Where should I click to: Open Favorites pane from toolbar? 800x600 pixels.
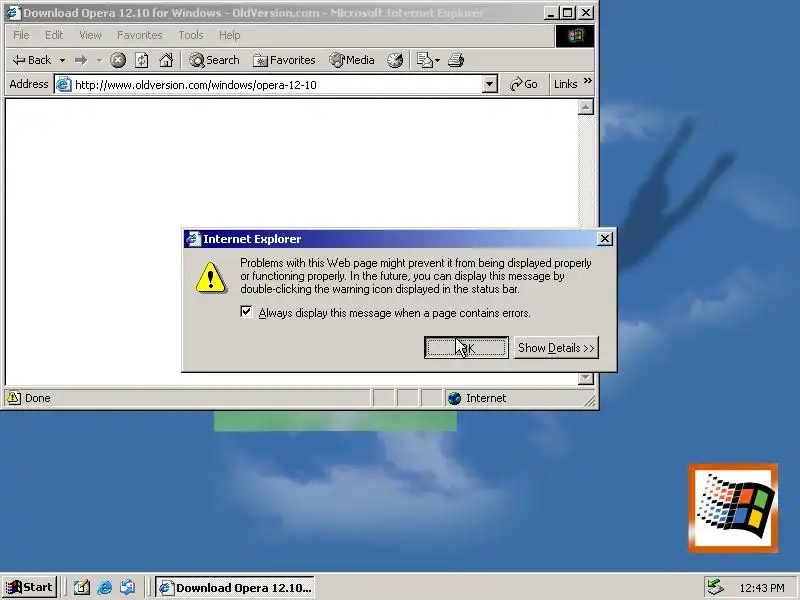click(284, 60)
